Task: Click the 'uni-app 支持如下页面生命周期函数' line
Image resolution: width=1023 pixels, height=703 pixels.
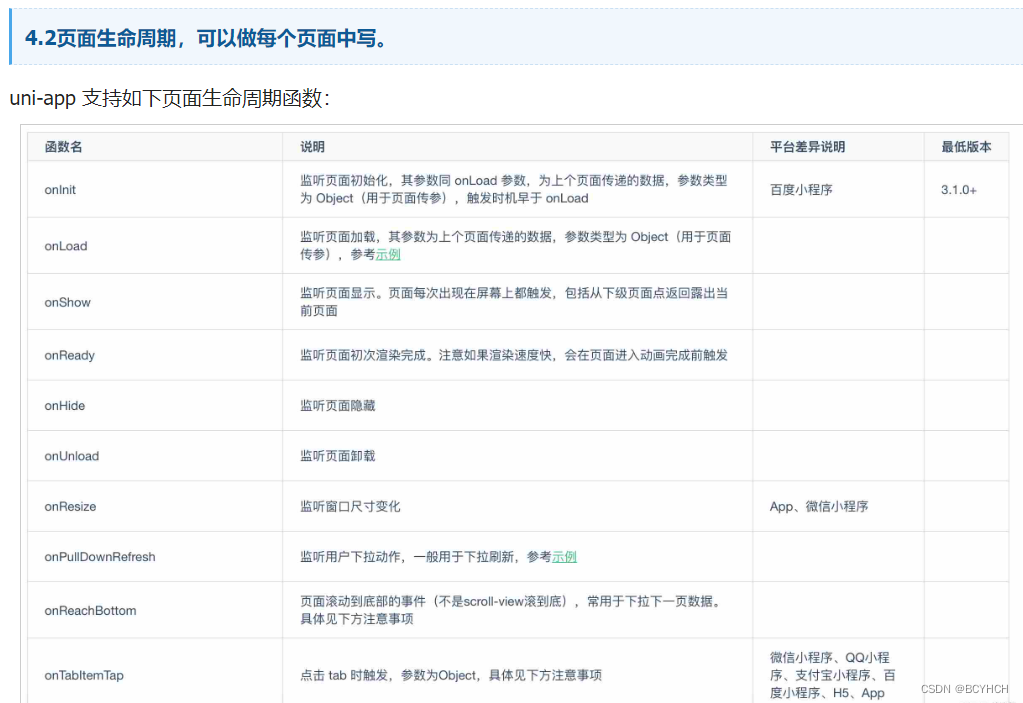Action: (170, 98)
